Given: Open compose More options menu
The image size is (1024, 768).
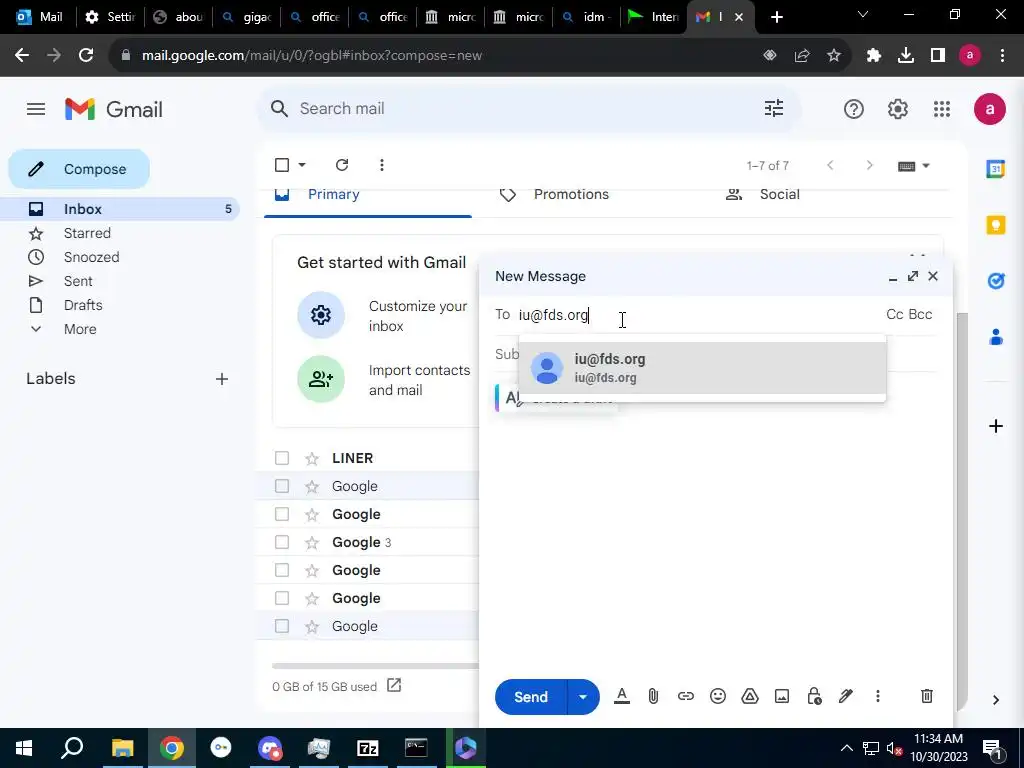Looking at the screenshot, I should point(878,696).
